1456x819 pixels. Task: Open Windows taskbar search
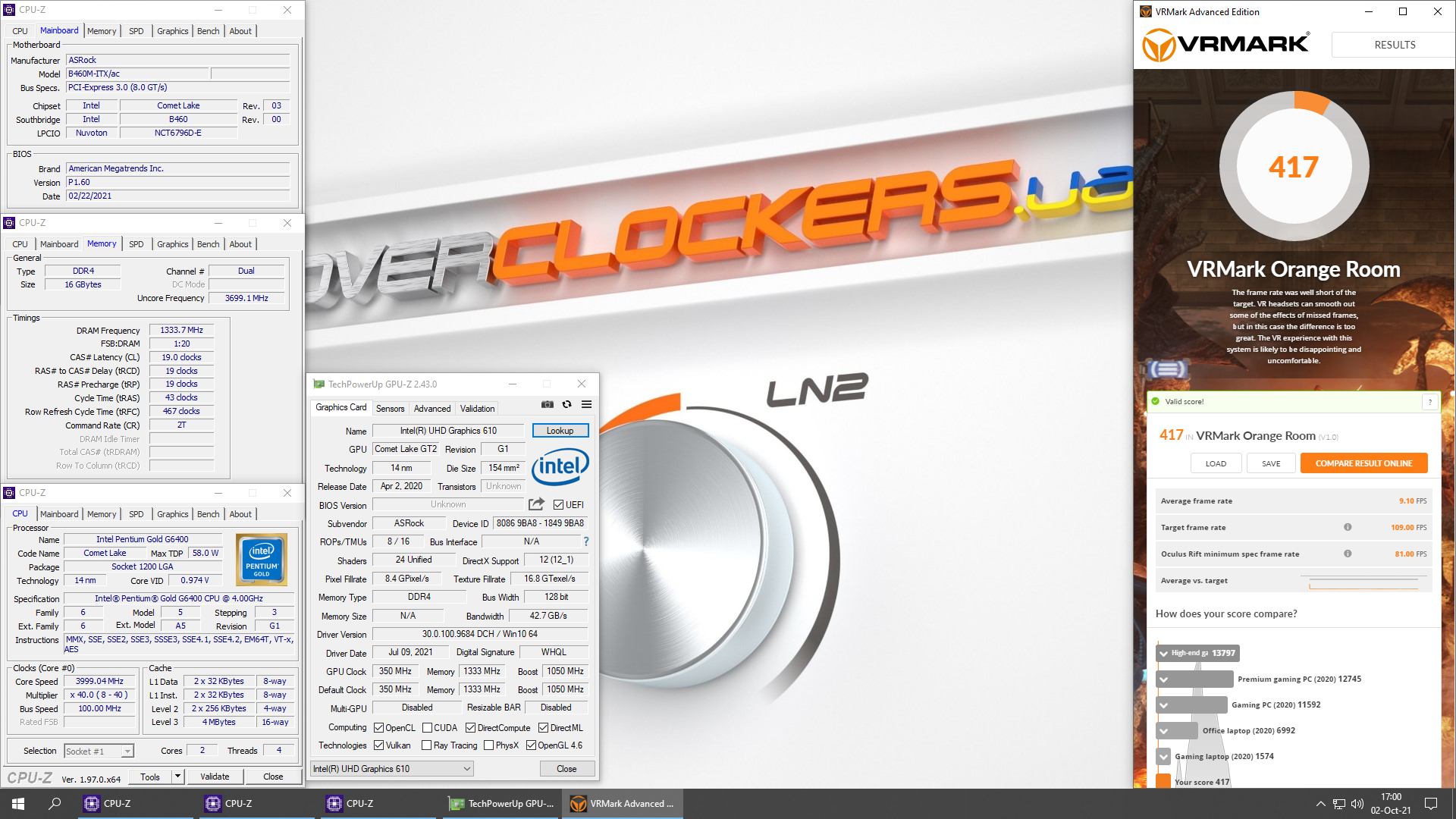point(55,804)
